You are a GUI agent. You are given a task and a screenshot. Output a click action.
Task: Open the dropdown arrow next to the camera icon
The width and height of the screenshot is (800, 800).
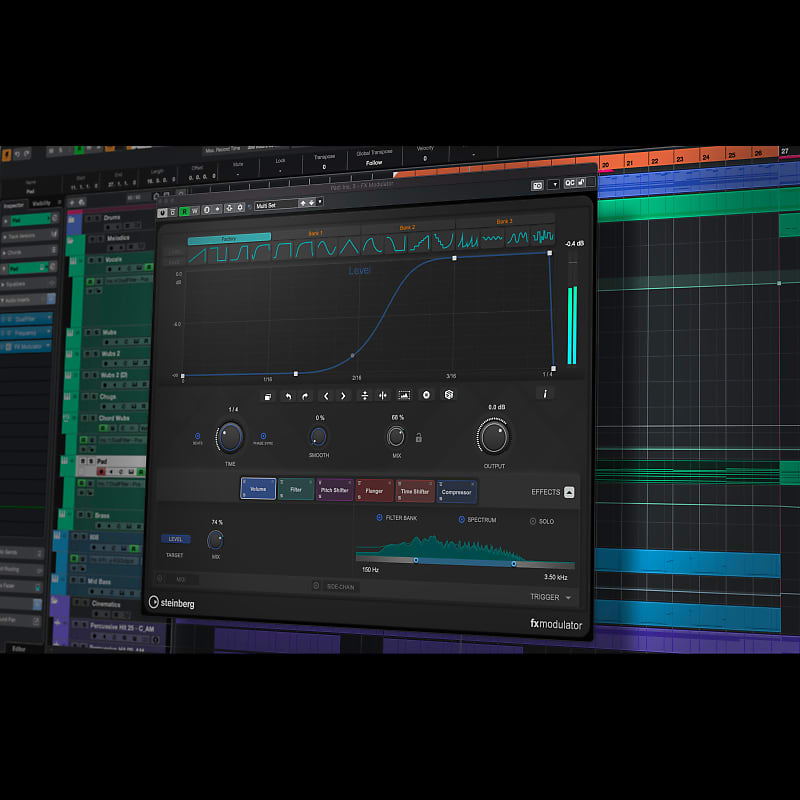(554, 184)
